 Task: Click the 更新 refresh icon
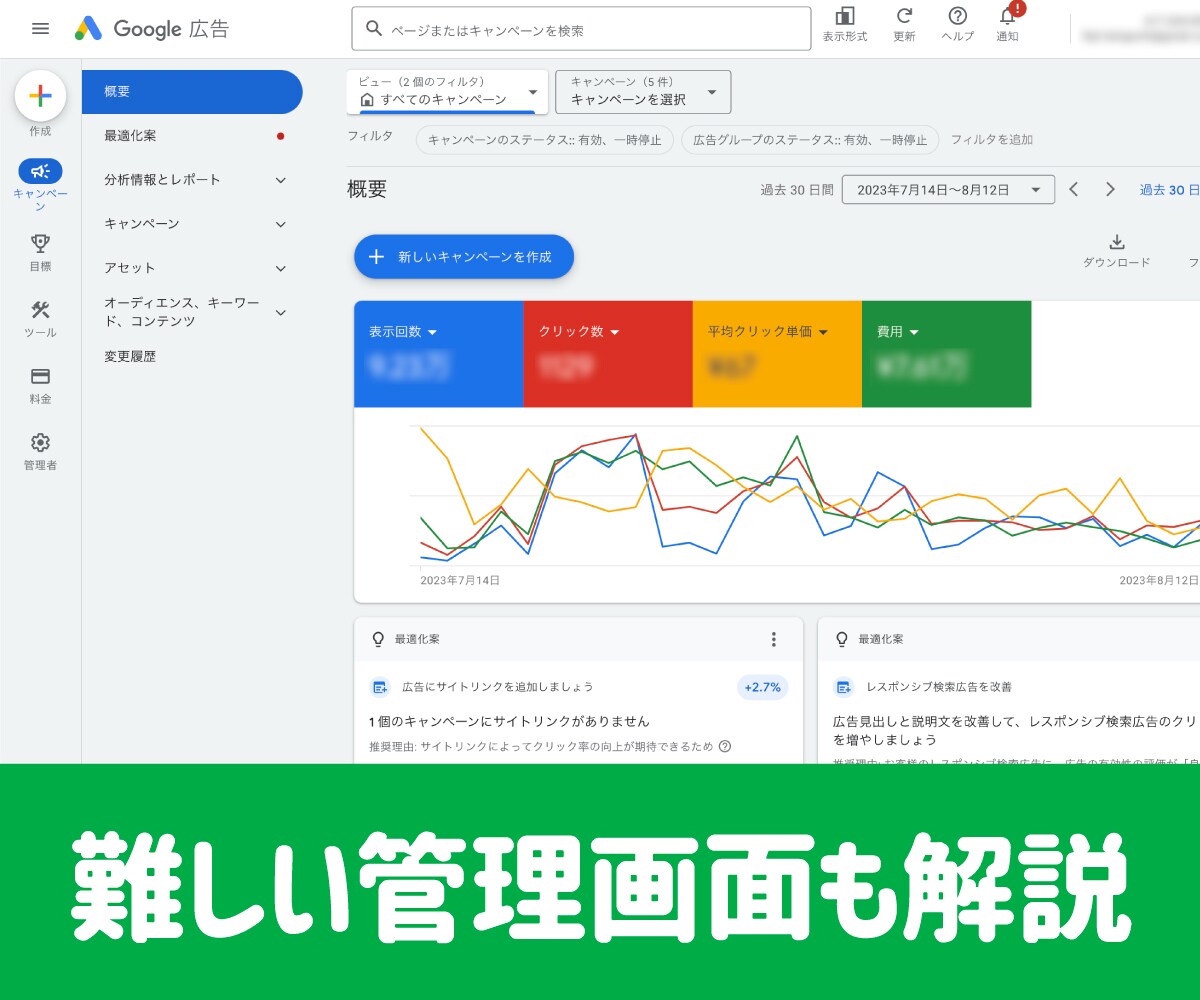[x=904, y=16]
